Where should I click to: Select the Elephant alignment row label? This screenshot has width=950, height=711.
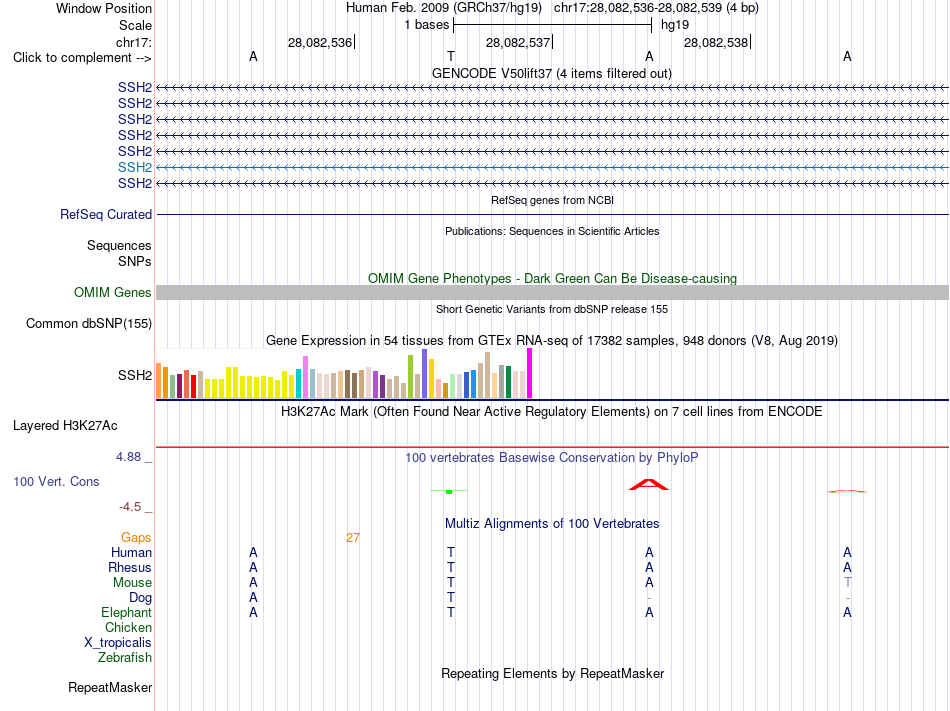pyautogui.click(x=126, y=612)
